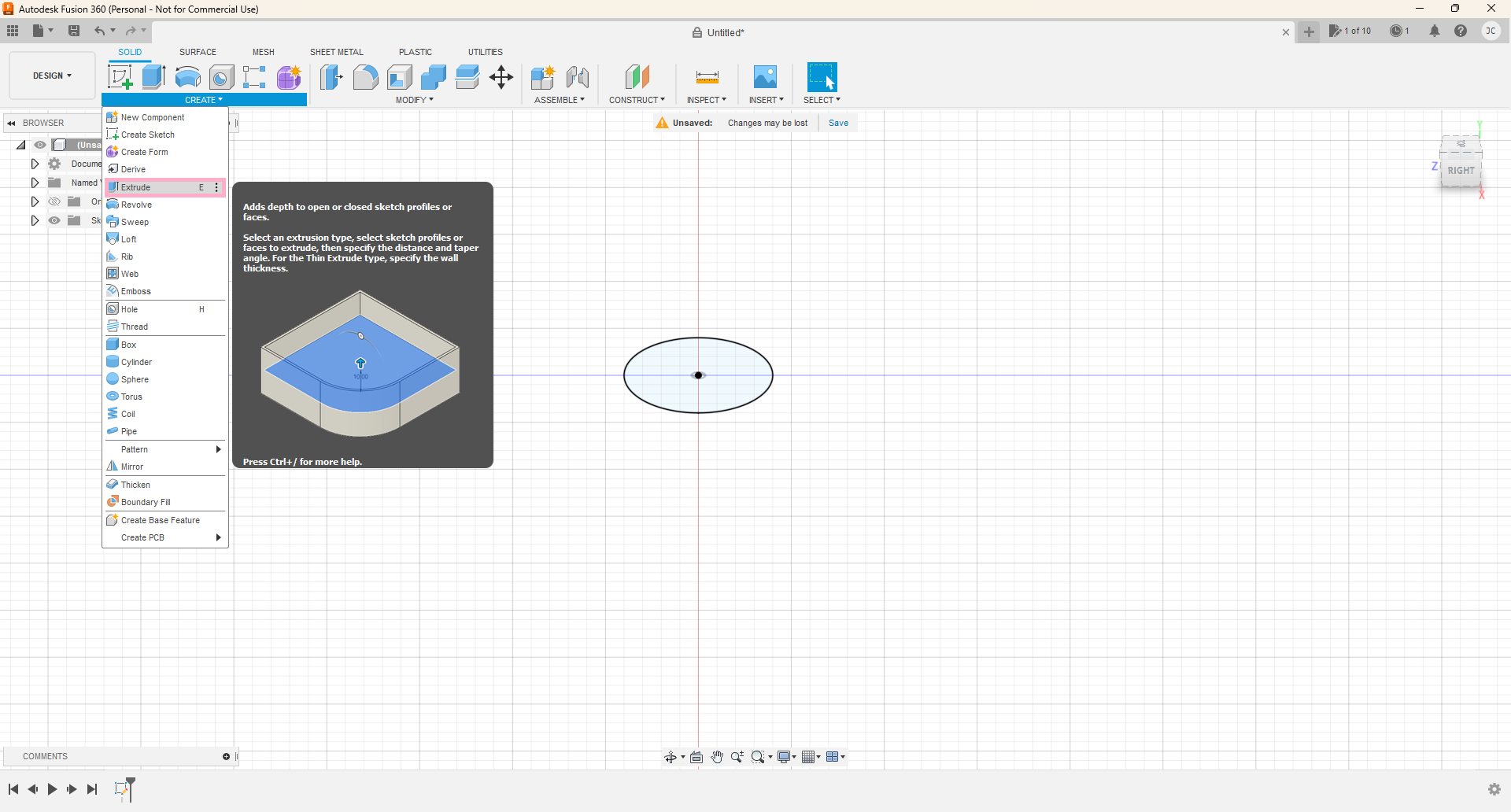The image size is (1511, 812).
Task: Select the Joint tool
Action: point(578,77)
